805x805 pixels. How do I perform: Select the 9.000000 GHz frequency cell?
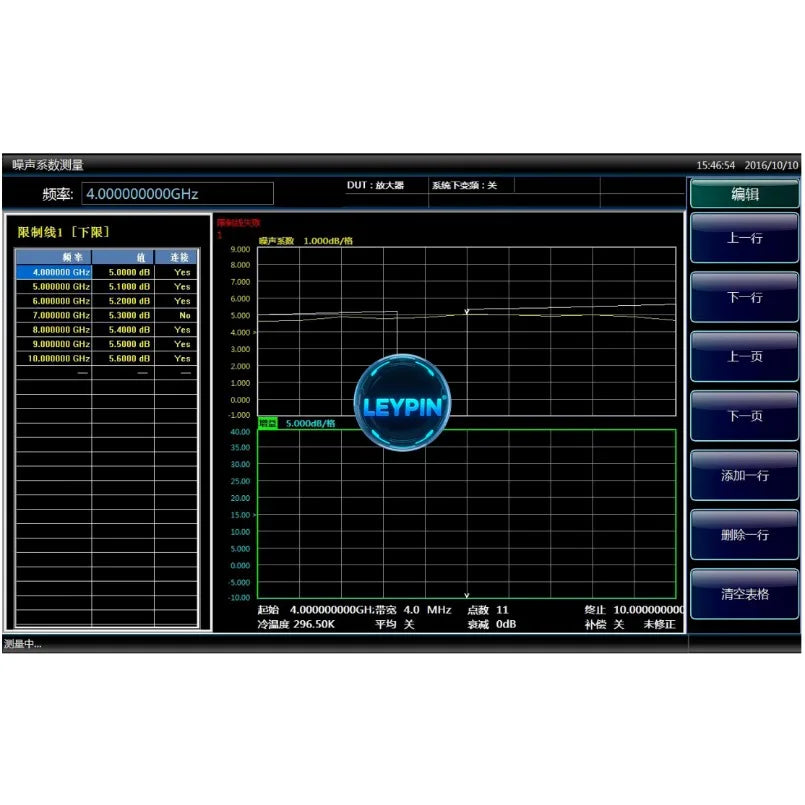(x=54, y=344)
